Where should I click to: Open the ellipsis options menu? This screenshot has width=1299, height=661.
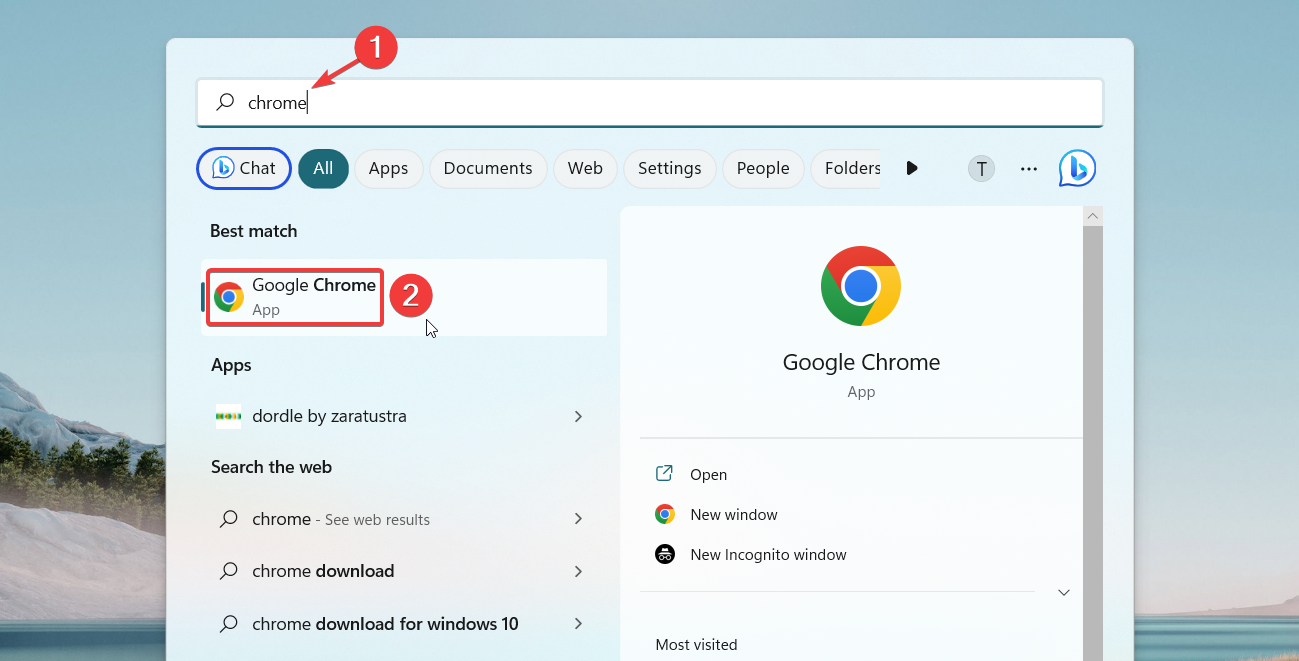click(x=1028, y=168)
